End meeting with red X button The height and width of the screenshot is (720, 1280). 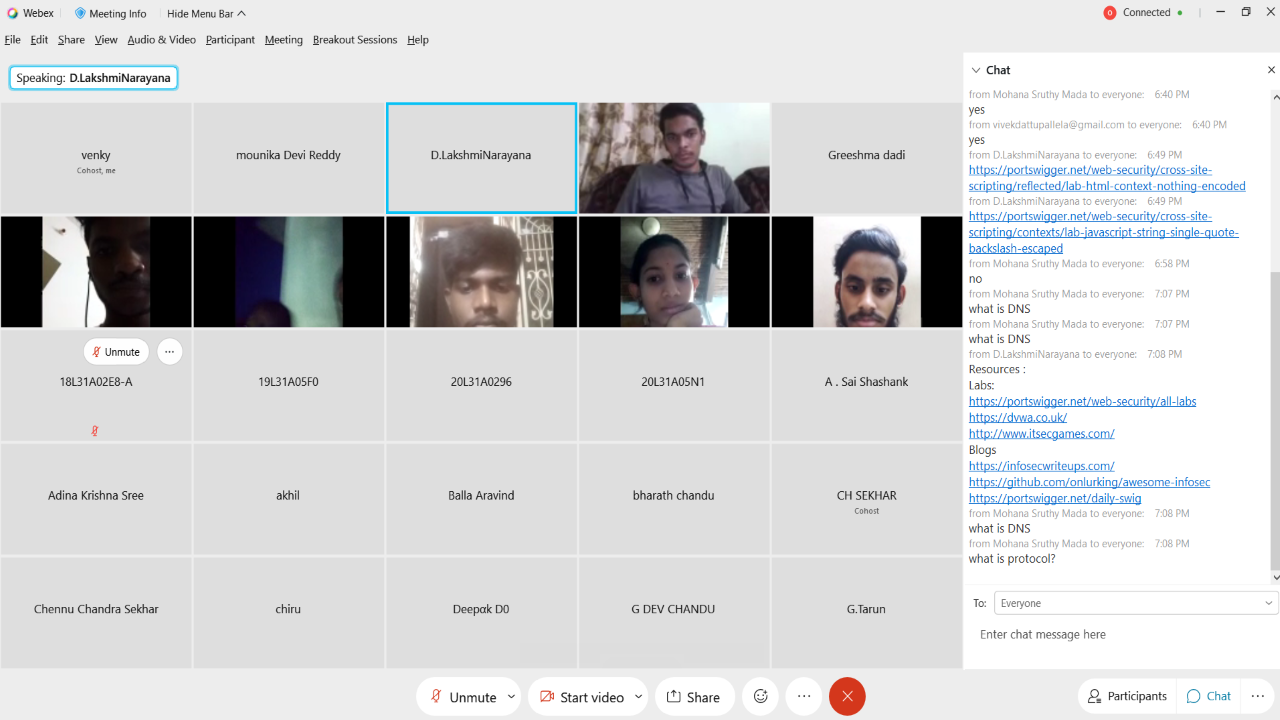pos(847,697)
